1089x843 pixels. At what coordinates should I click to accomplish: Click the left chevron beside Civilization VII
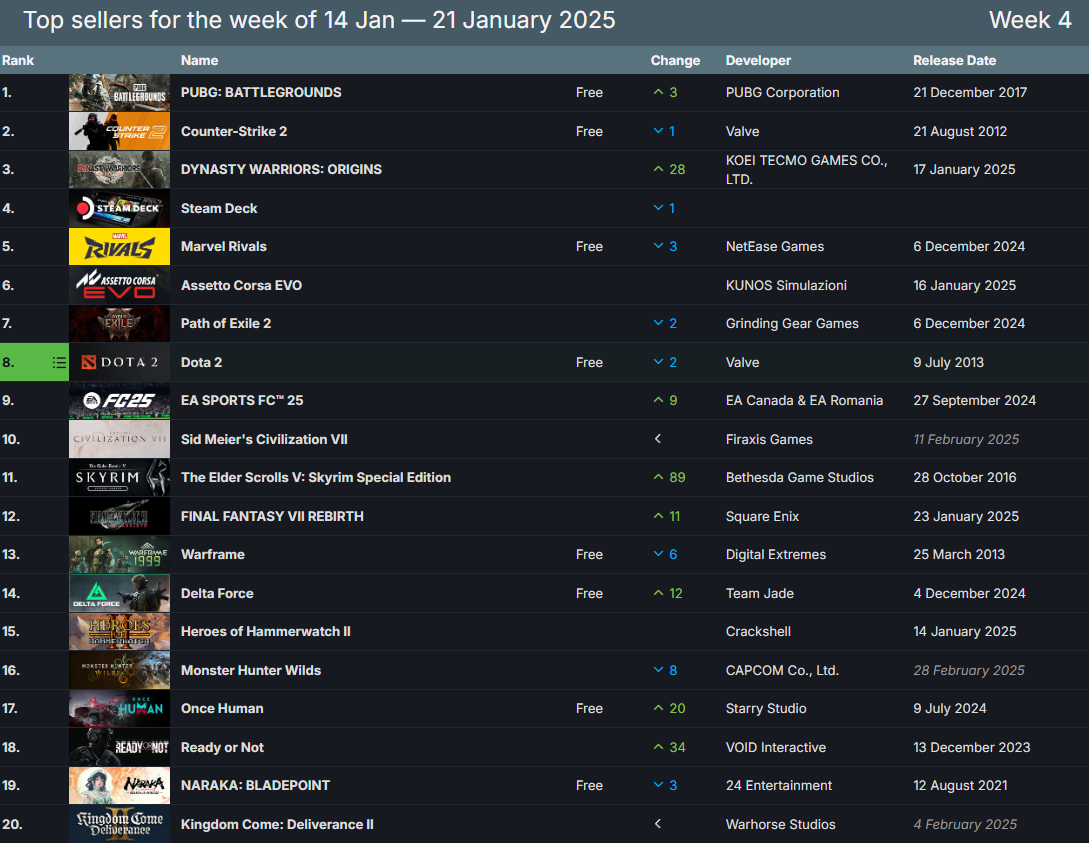(x=657, y=439)
